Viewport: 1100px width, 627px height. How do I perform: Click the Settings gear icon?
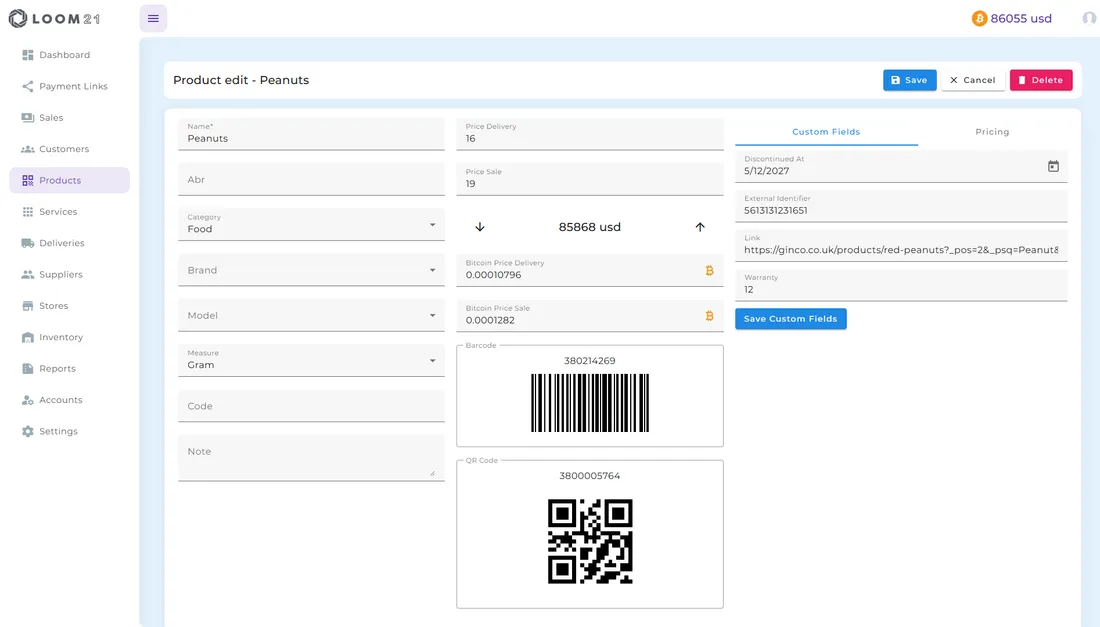point(28,431)
